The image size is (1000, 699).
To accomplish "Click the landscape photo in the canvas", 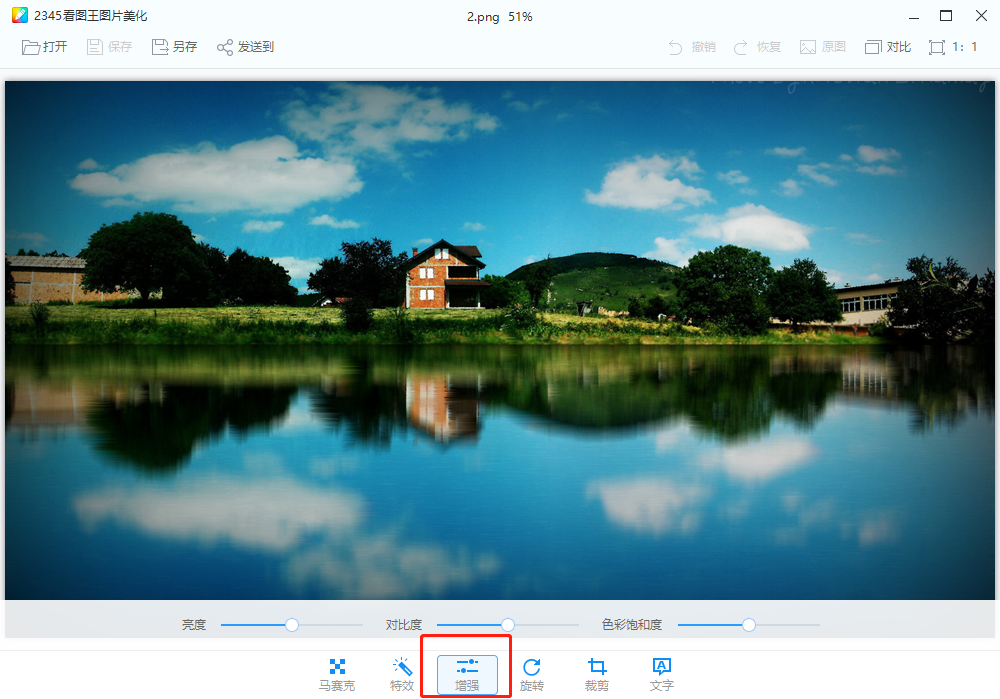I will coord(500,340).
